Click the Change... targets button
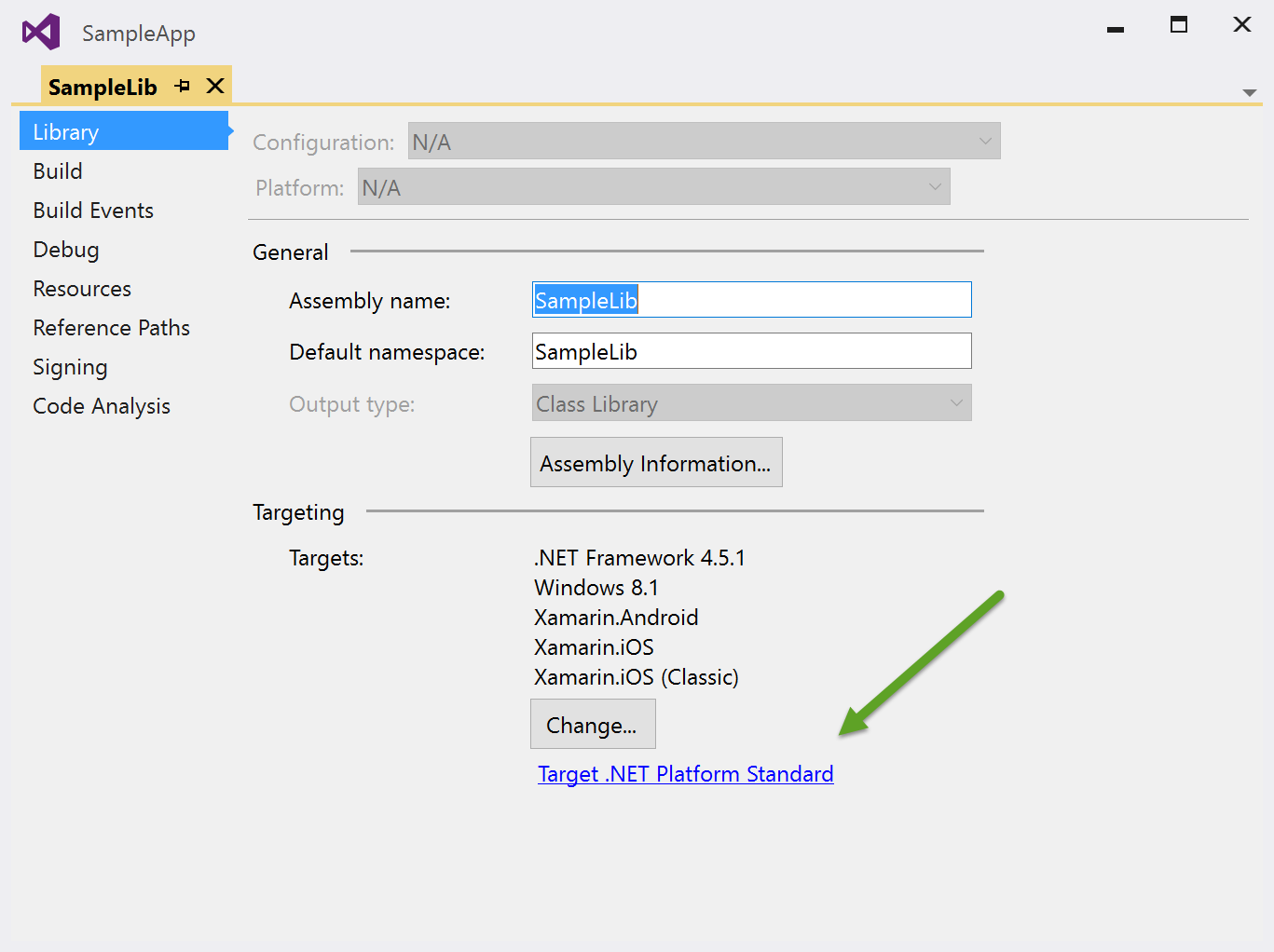 click(593, 725)
